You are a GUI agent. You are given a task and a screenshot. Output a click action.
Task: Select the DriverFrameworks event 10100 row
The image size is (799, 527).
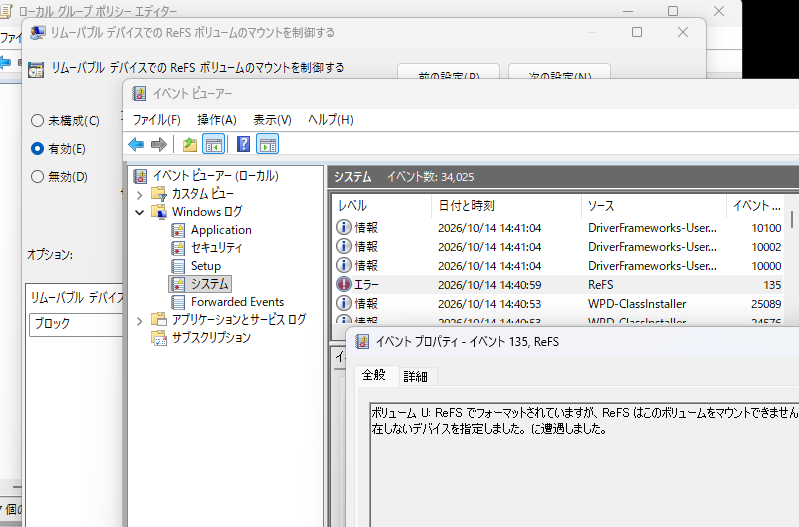pos(558,228)
